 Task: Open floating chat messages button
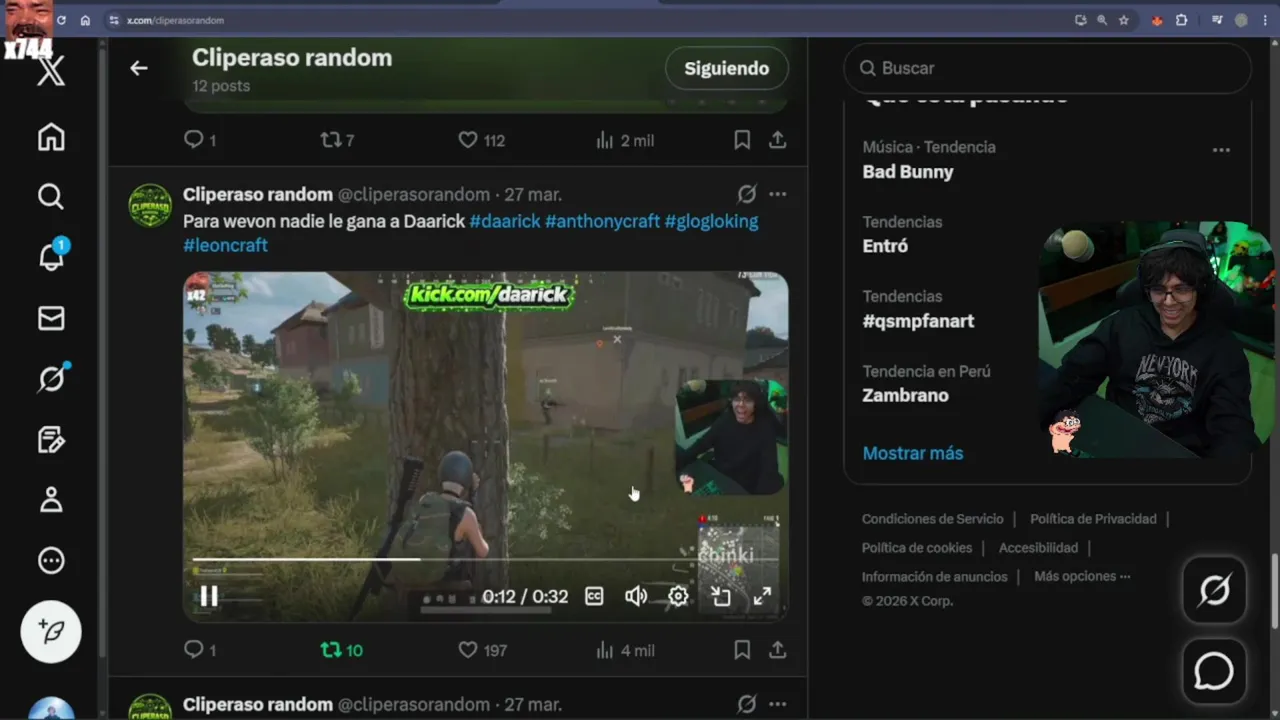[x=1215, y=671]
